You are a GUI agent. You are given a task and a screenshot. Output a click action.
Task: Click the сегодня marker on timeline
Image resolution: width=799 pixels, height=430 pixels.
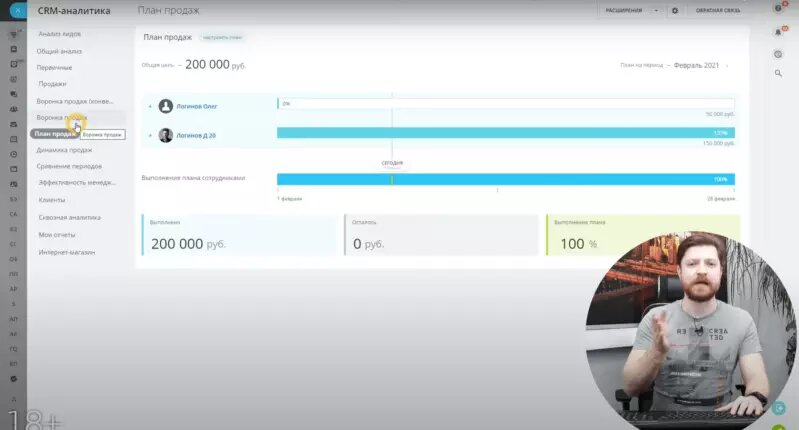(x=392, y=163)
